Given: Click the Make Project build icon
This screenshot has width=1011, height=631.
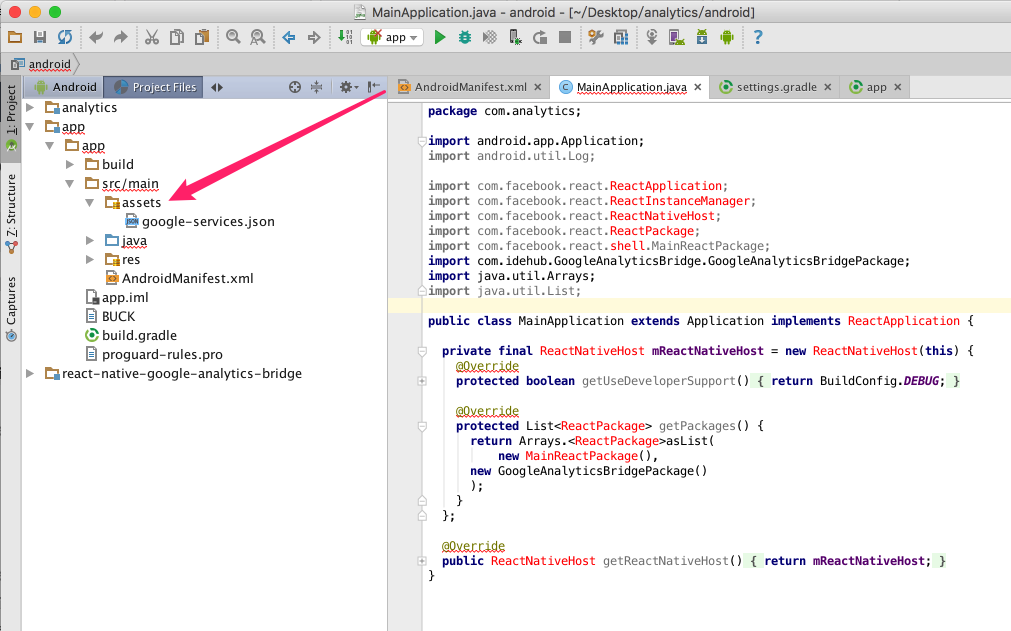Looking at the screenshot, I should pos(345,37).
